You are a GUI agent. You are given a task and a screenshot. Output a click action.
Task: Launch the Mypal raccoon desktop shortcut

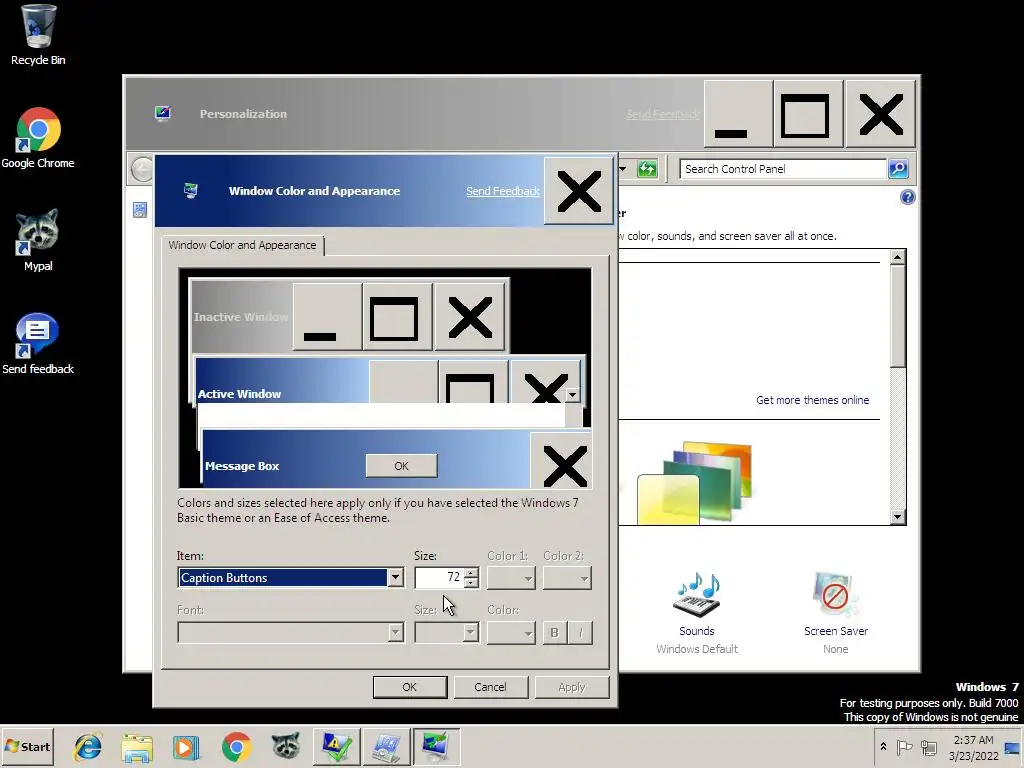tap(38, 240)
